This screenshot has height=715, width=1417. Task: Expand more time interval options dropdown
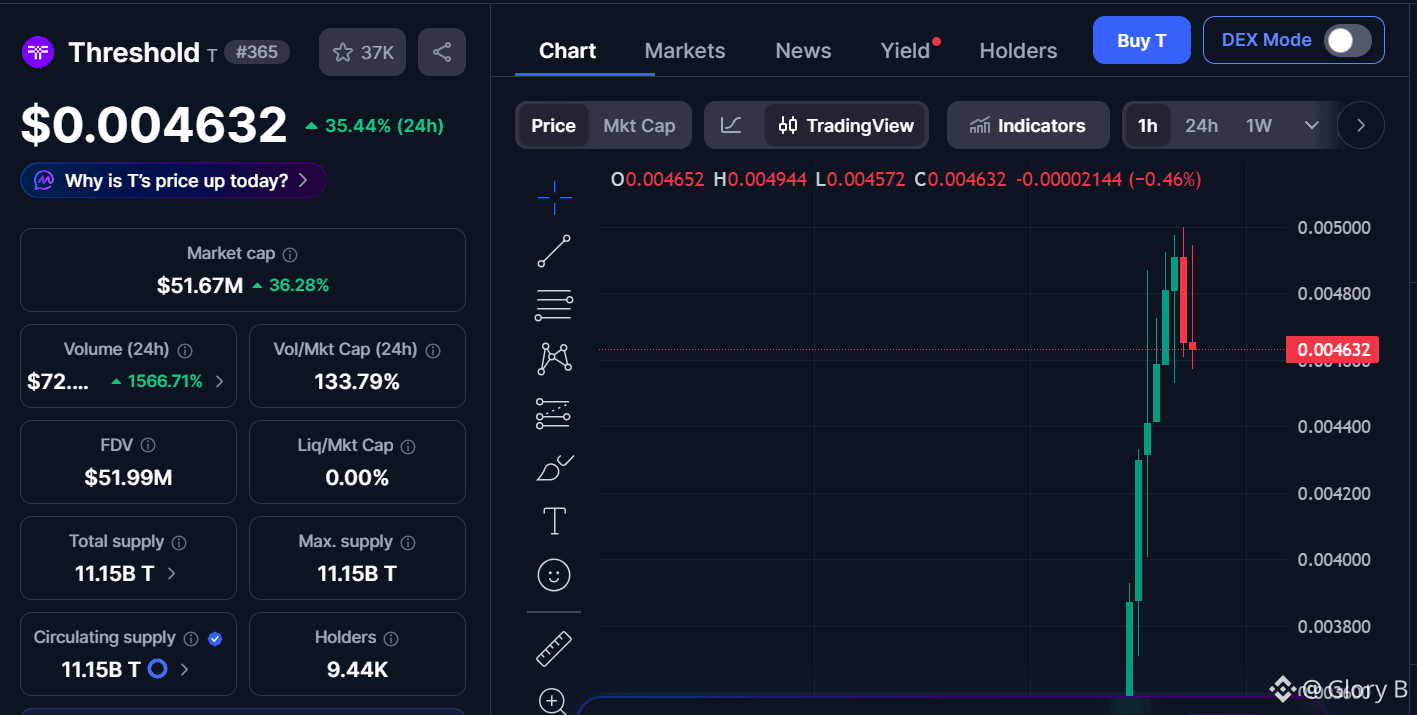(x=1311, y=125)
